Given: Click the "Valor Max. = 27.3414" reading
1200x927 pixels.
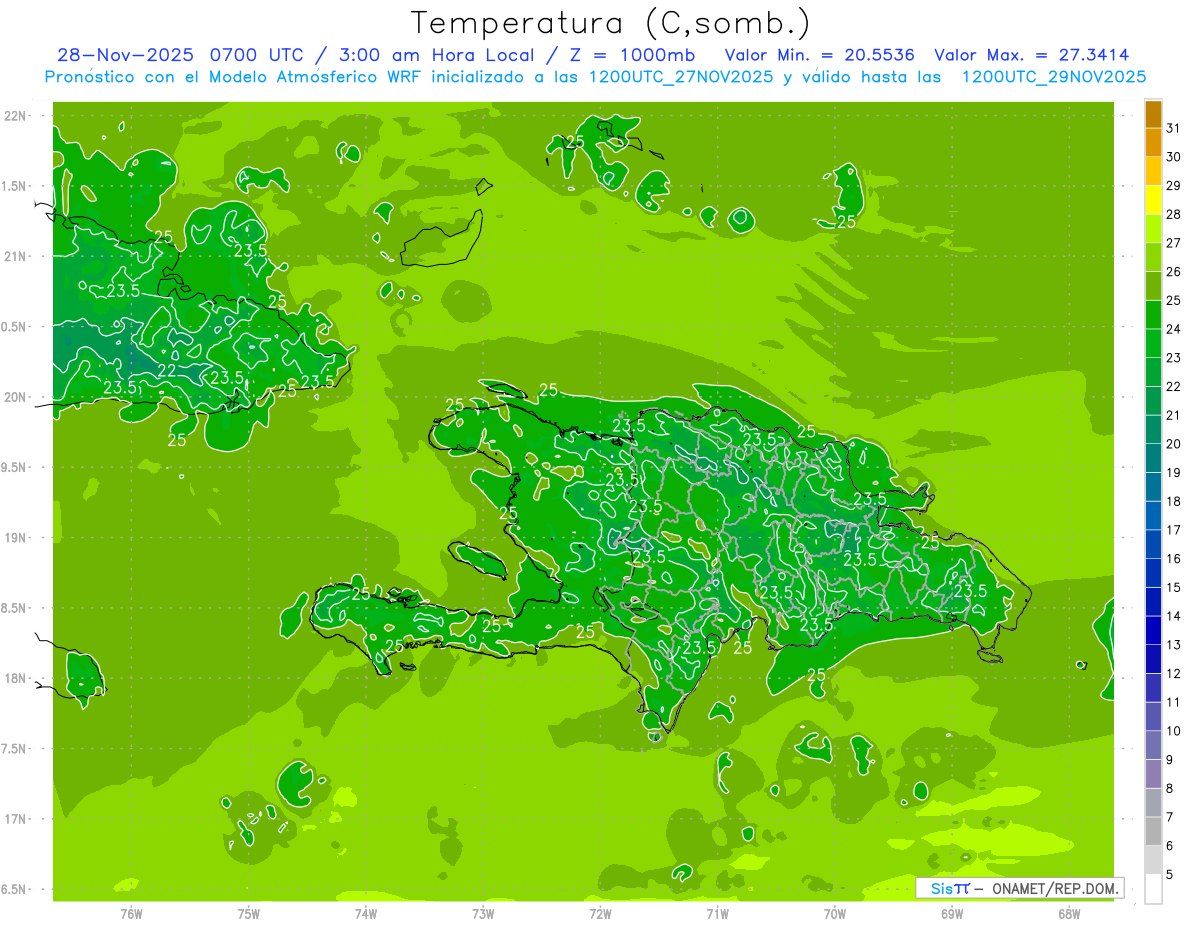Looking at the screenshot, I should [1031, 54].
